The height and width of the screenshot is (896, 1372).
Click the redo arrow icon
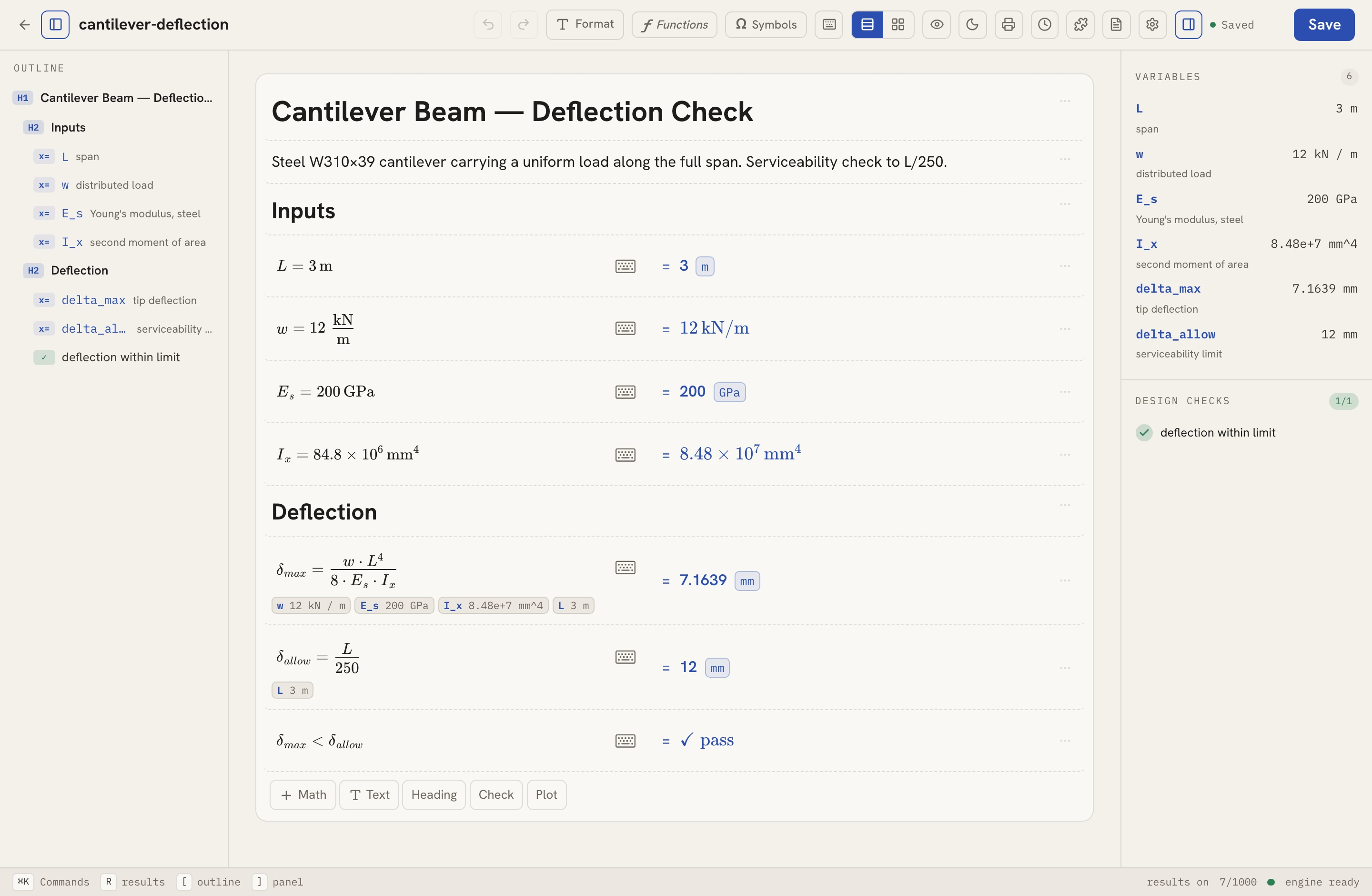pyautogui.click(x=524, y=25)
